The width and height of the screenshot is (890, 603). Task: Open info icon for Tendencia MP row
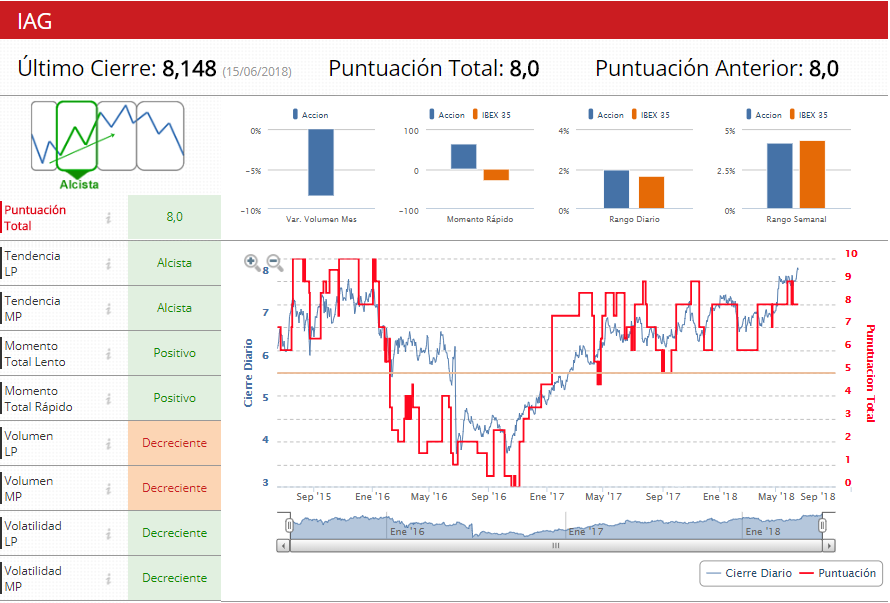pos(108,308)
